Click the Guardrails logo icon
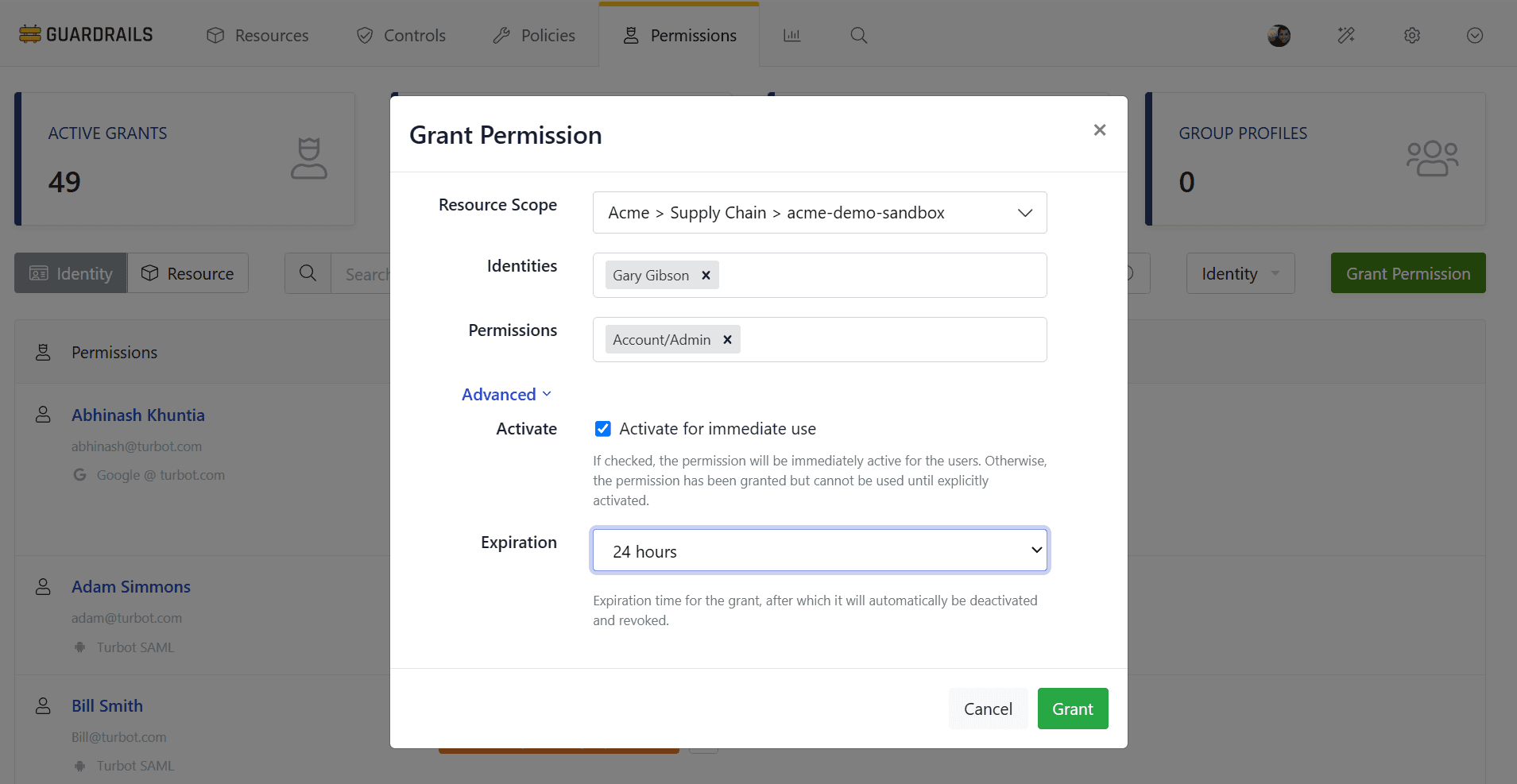 click(x=30, y=34)
